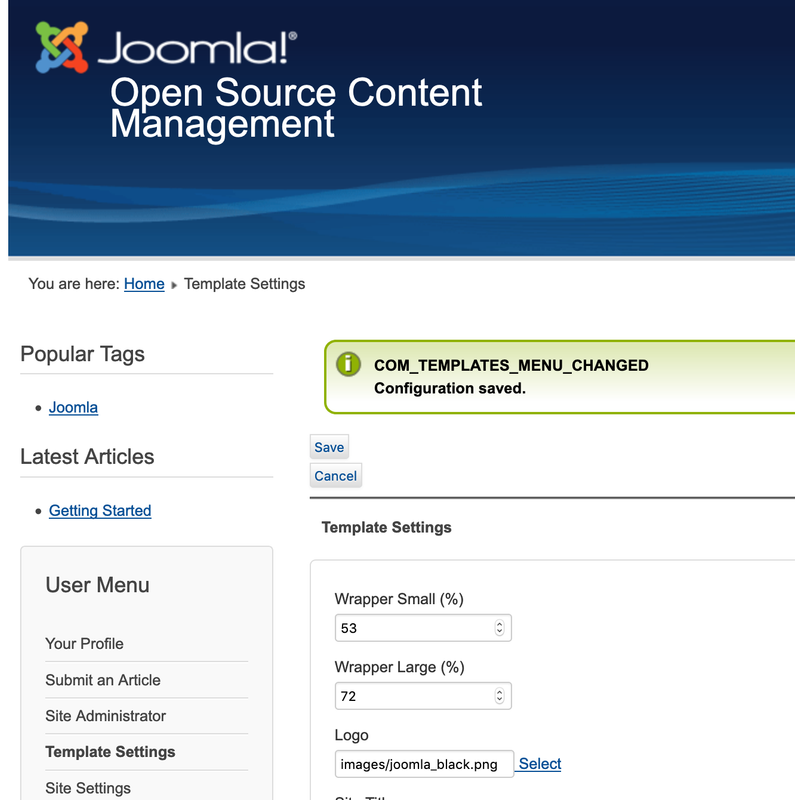Select Template Settings in the User Menu
Screen dimensions: 795x800
pyautogui.click(x=110, y=752)
